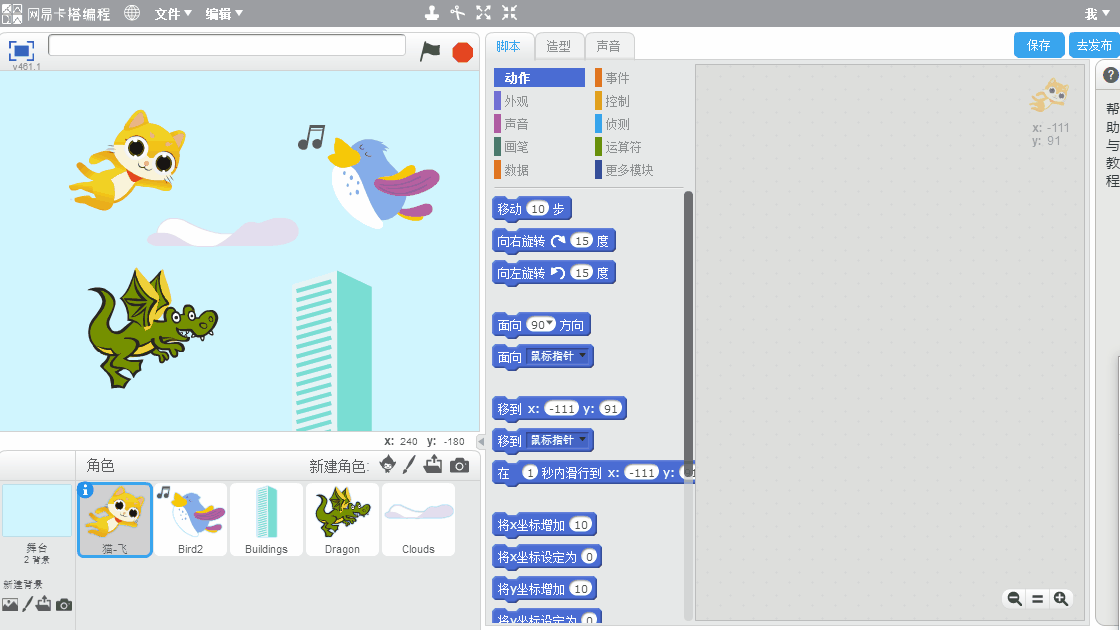The image size is (1120, 630).
Task: Select the 控制 block category
Action: [x=638, y=101]
